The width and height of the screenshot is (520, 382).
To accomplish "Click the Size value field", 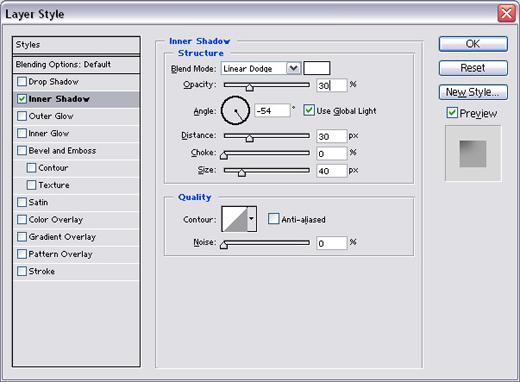I will click(x=332, y=171).
